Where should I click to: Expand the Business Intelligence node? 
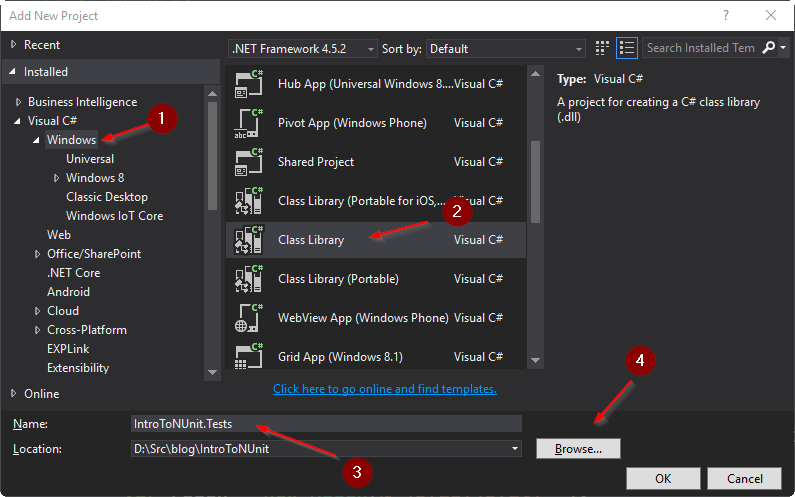point(18,102)
